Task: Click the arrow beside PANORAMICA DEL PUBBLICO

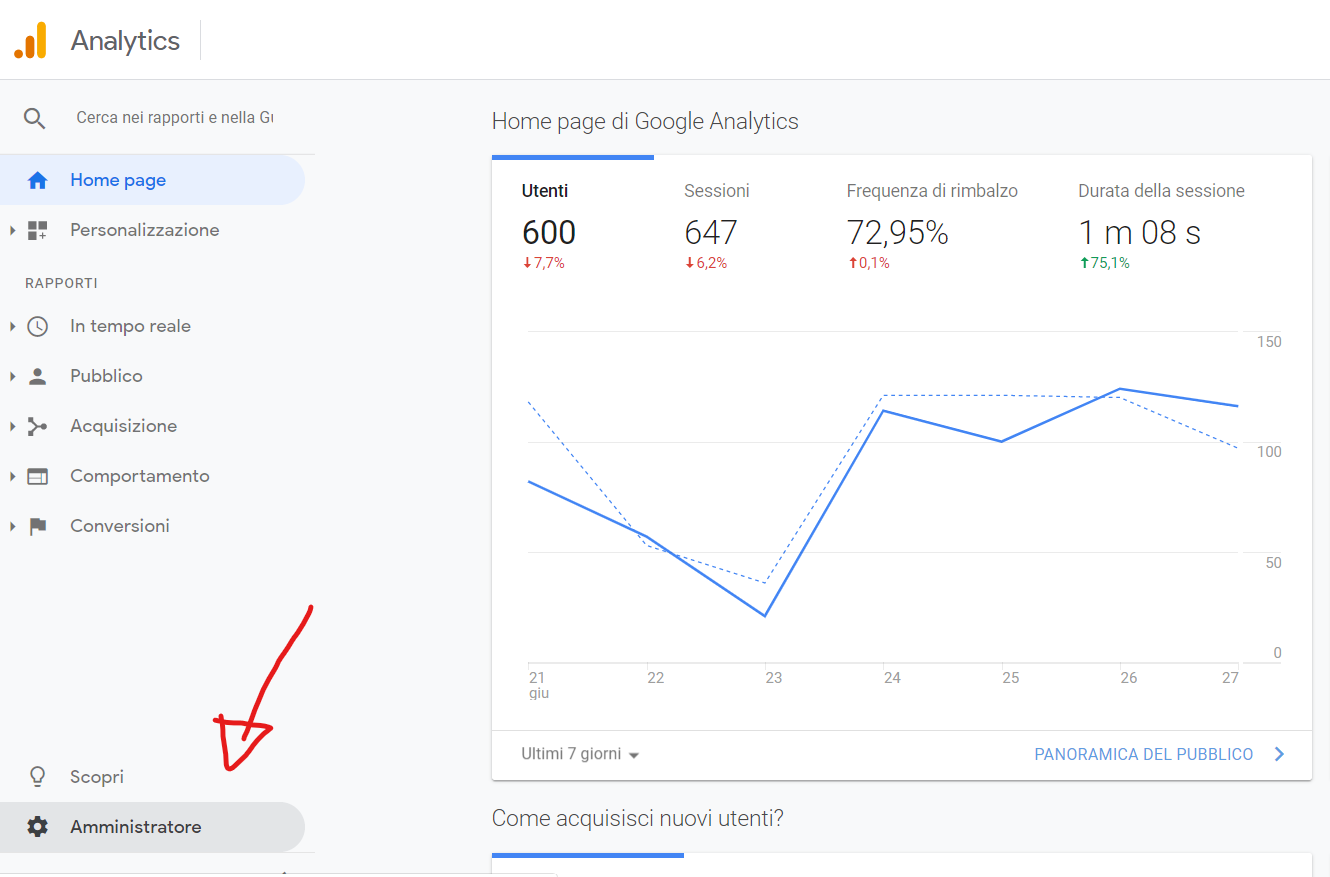Action: (1278, 753)
